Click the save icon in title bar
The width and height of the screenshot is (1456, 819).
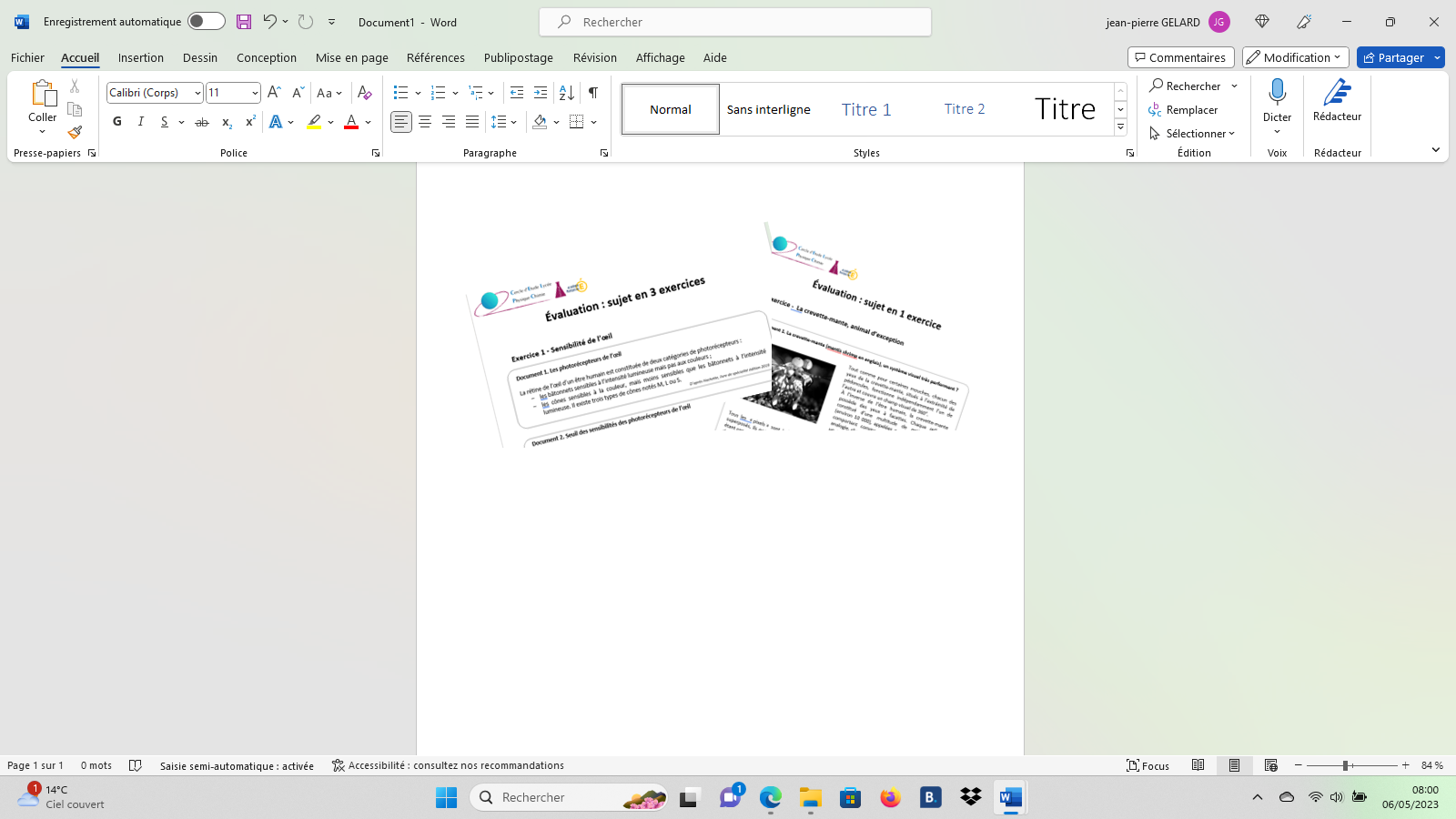[243, 22]
